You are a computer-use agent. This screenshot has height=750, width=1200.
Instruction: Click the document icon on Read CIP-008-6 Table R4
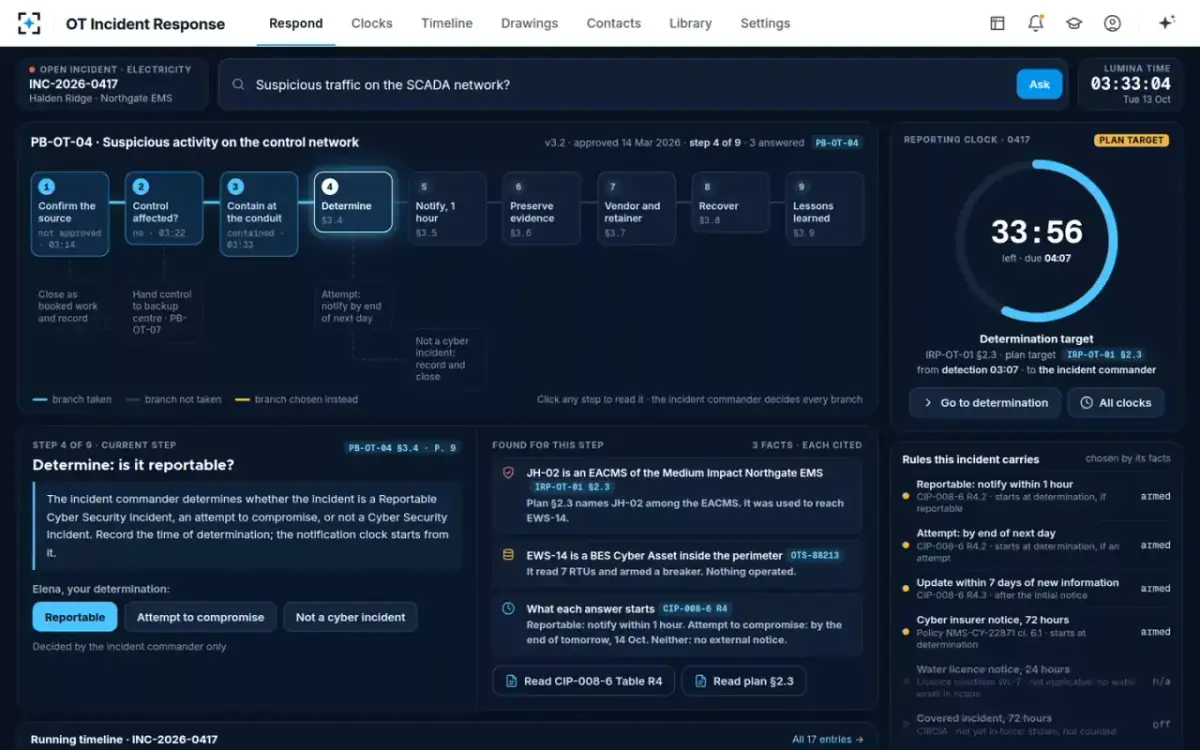[x=511, y=681]
